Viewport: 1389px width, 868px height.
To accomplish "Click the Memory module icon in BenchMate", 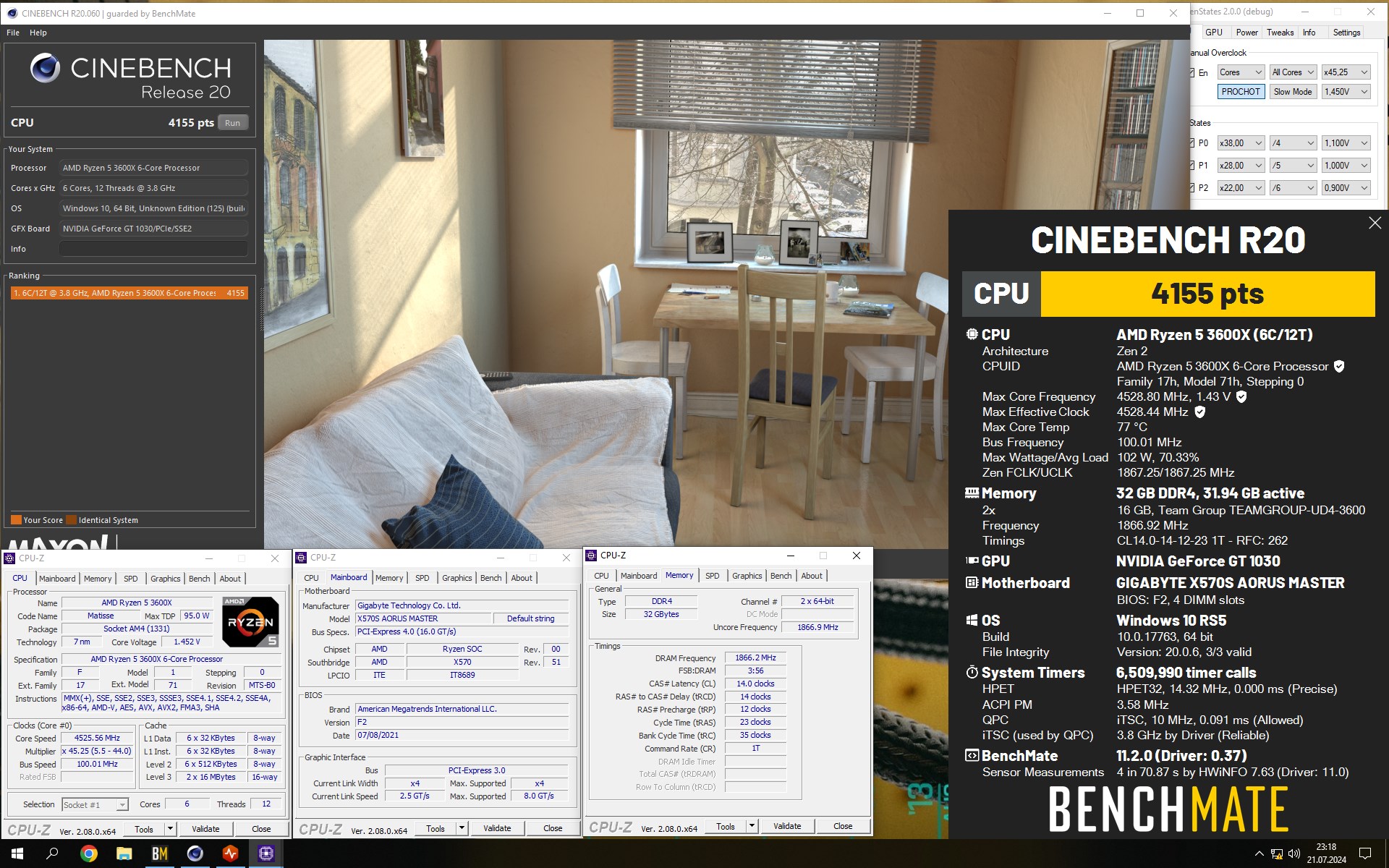I will pyautogui.click(x=972, y=493).
